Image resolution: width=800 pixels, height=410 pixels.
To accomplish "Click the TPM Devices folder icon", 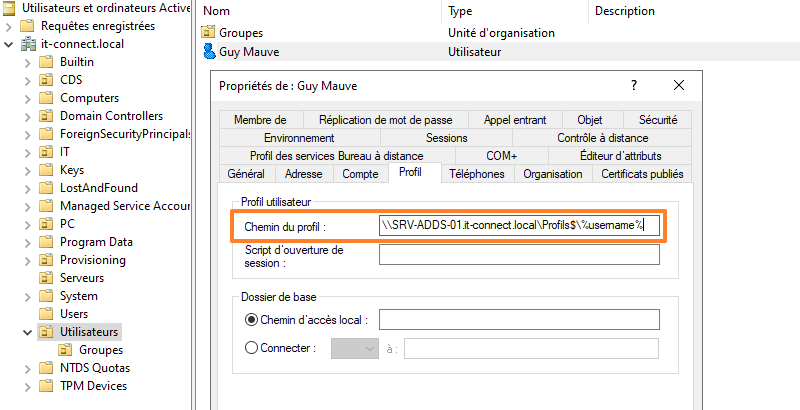I will pyautogui.click(x=46, y=386).
